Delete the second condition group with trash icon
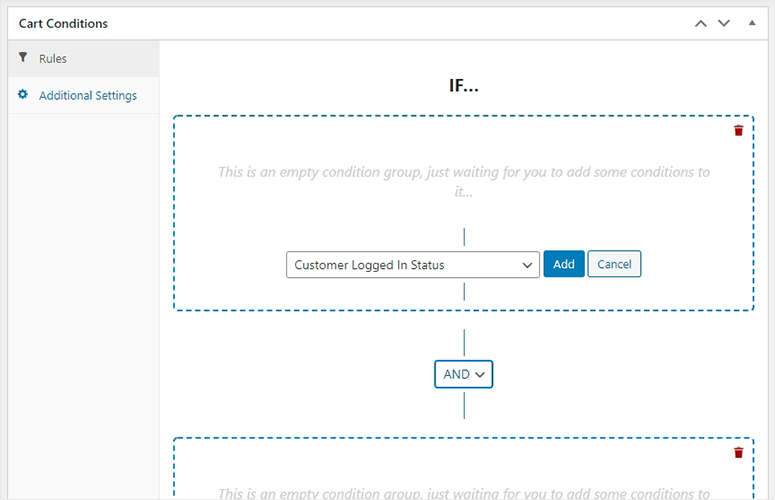This screenshot has width=775, height=500. (738, 453)
